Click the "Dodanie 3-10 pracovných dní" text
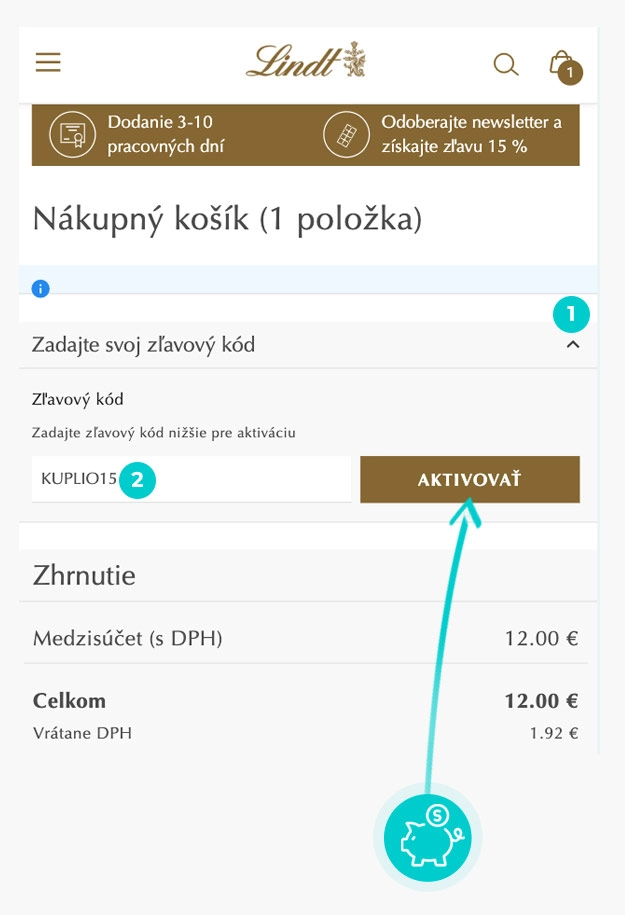 tap(166, 135)
